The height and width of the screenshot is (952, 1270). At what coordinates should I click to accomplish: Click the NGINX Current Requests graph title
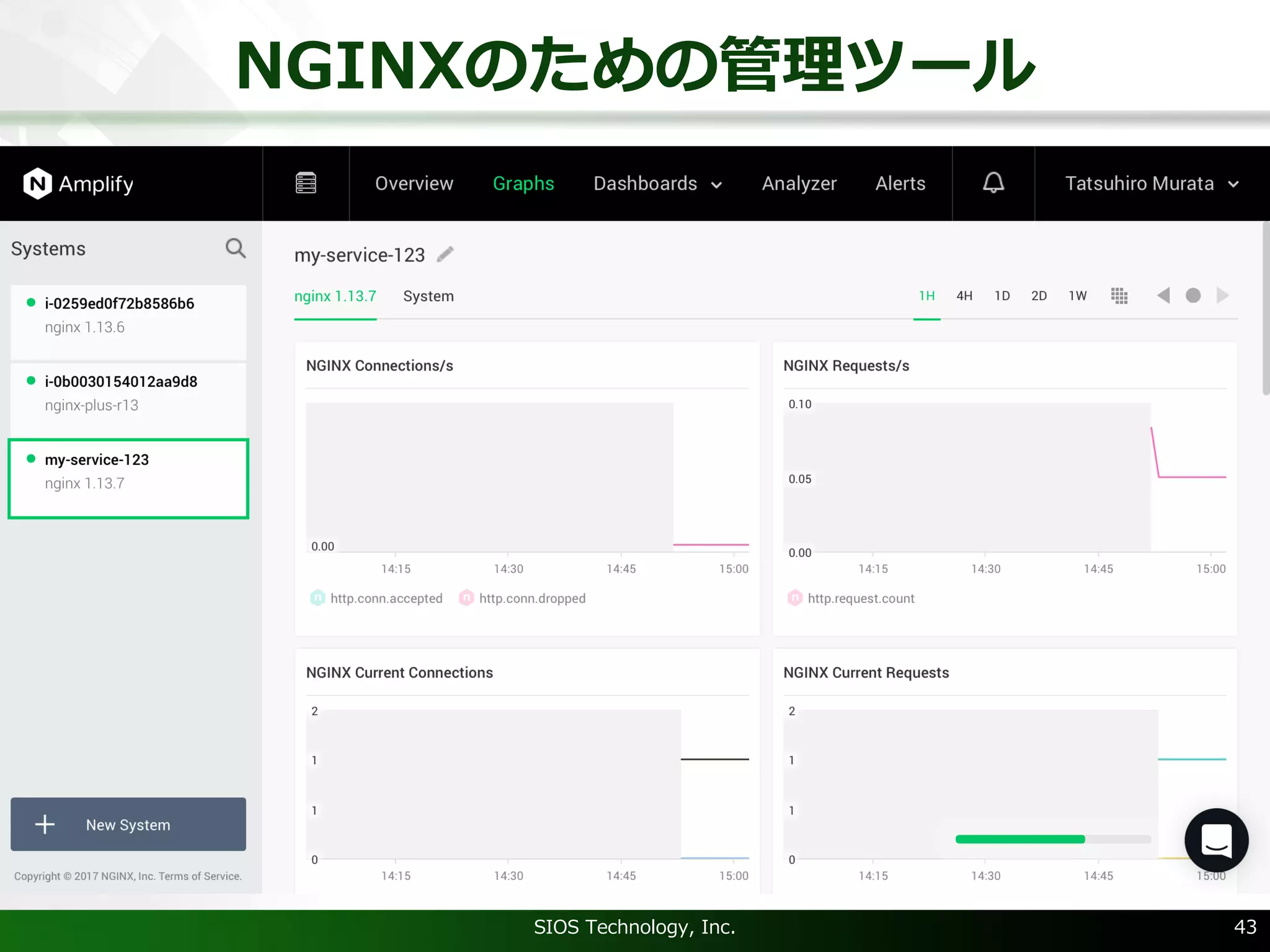866,672
